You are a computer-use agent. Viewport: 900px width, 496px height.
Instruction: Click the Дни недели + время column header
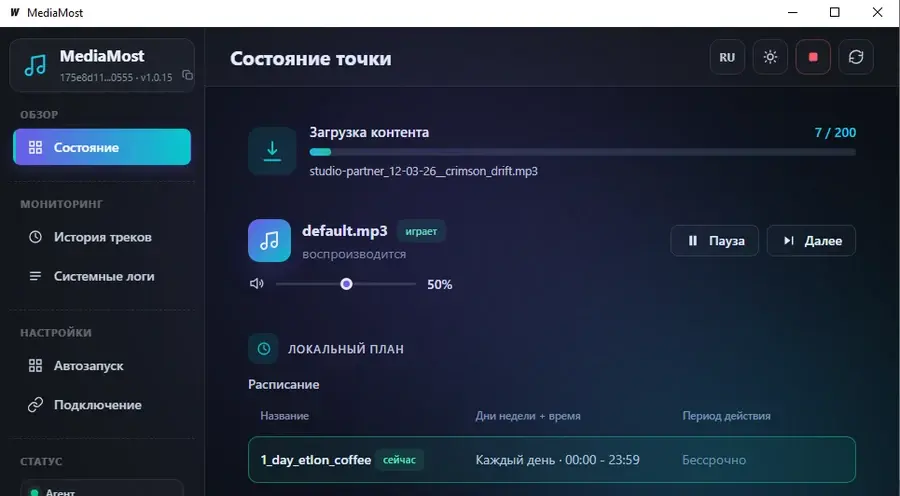528,416
